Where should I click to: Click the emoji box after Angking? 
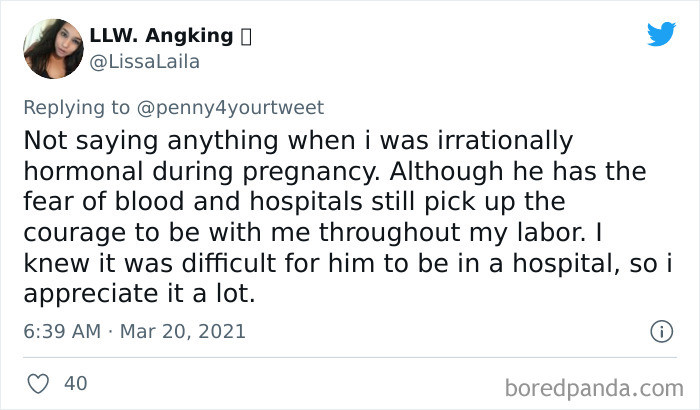(246, 37)
